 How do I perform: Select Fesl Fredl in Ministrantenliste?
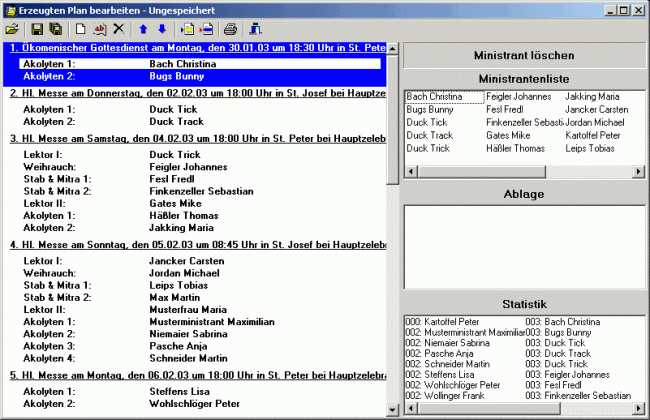click(504, 109)
